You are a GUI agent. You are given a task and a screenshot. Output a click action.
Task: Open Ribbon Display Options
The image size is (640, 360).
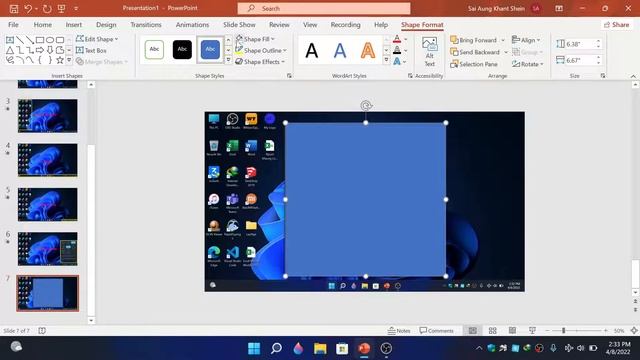pos(559,8)
